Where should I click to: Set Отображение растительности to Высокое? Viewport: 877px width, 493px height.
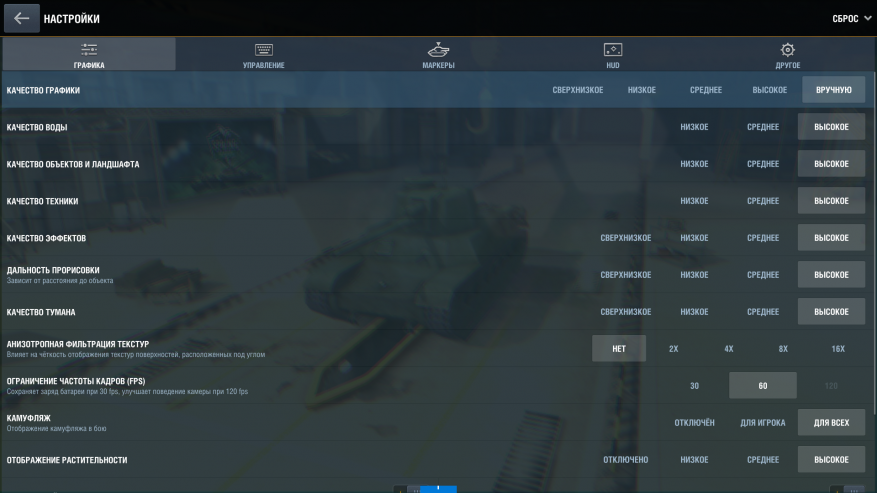831,459
